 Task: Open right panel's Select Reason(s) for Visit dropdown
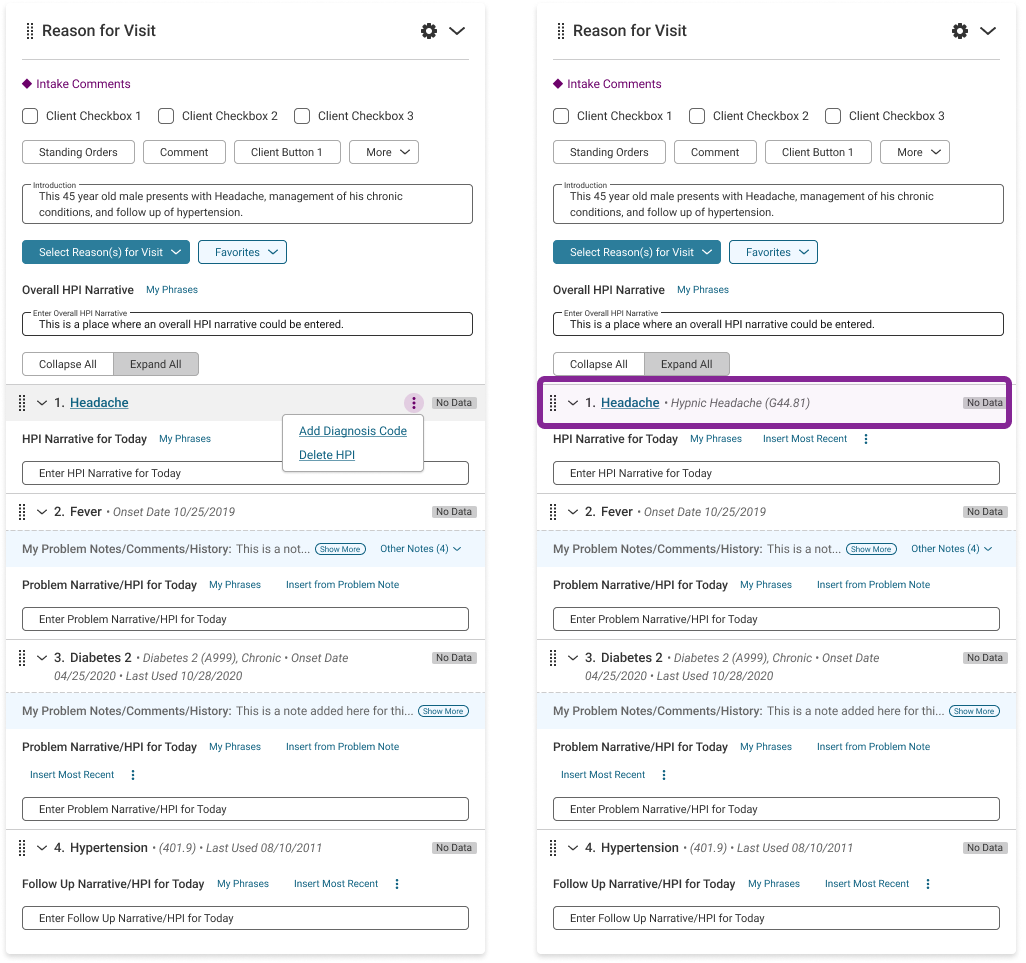635,252
